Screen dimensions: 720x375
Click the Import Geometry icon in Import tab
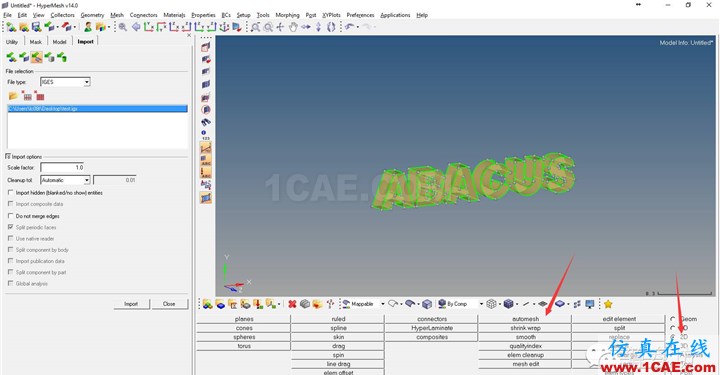coord(36,57)
